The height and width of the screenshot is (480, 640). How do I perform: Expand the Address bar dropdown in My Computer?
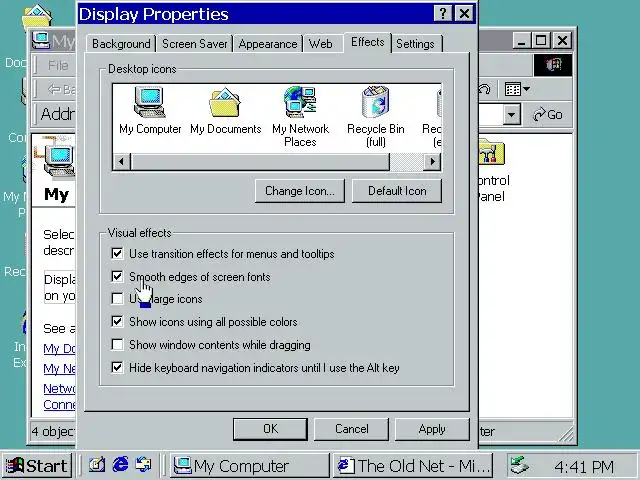pos(511,115)
